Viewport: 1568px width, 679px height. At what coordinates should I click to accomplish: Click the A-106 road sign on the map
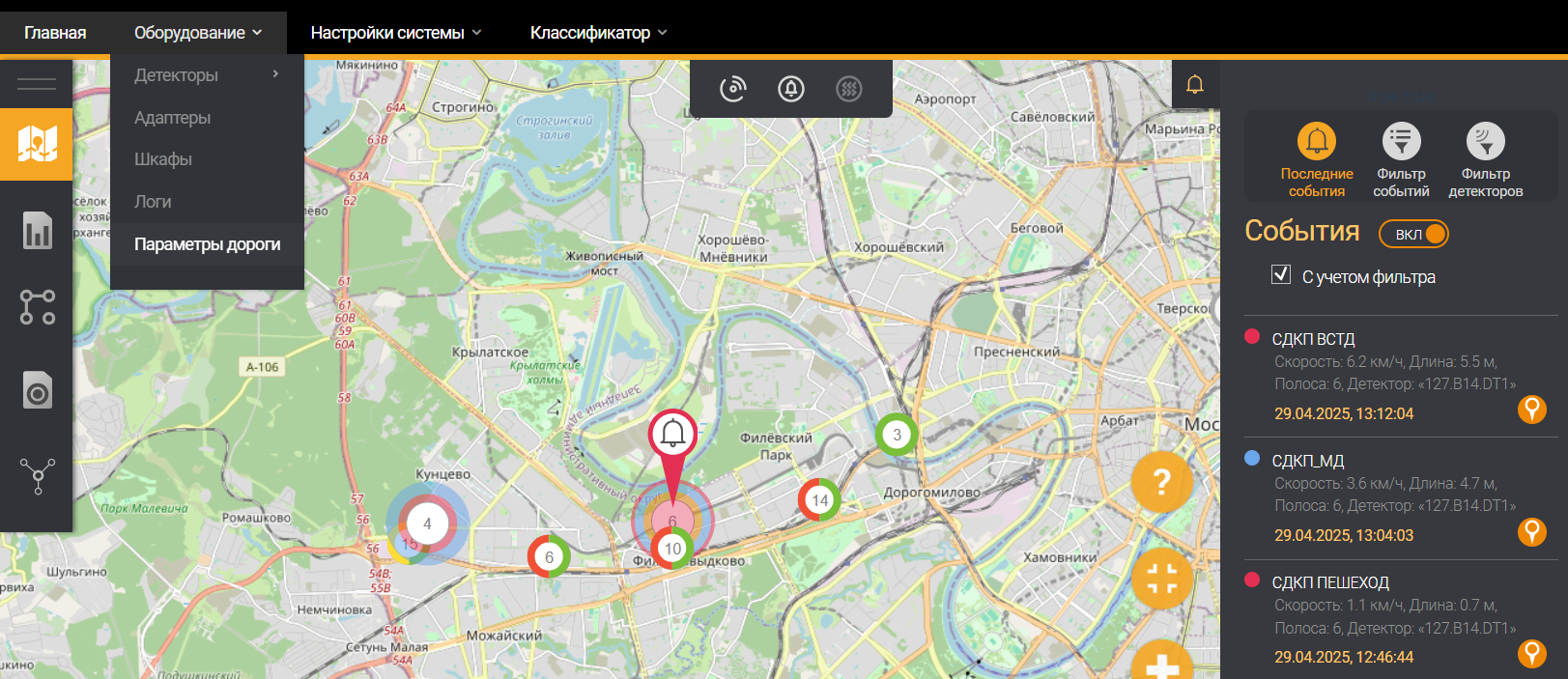pyautogui.click(x=262, y=367)
